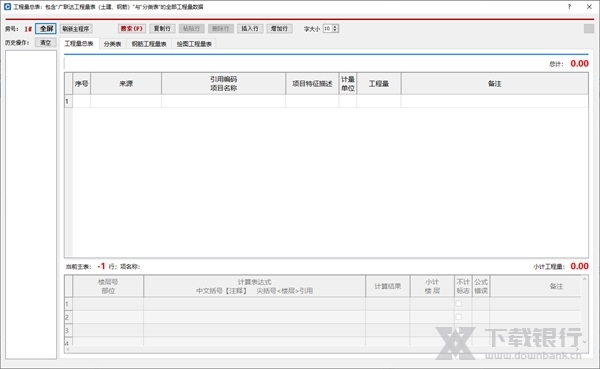The image size is (600, 369).
Task: Select the 工程量总表 tab
Action: 79,44
